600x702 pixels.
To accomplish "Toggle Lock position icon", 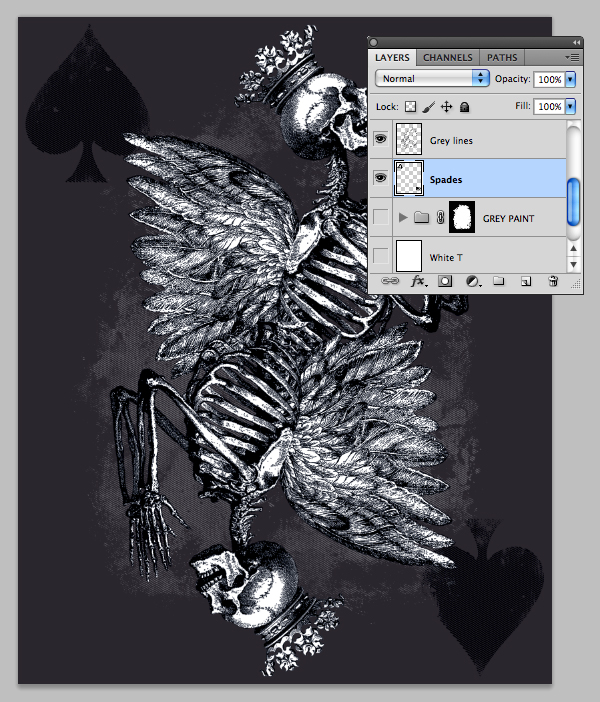I will 446,107.
